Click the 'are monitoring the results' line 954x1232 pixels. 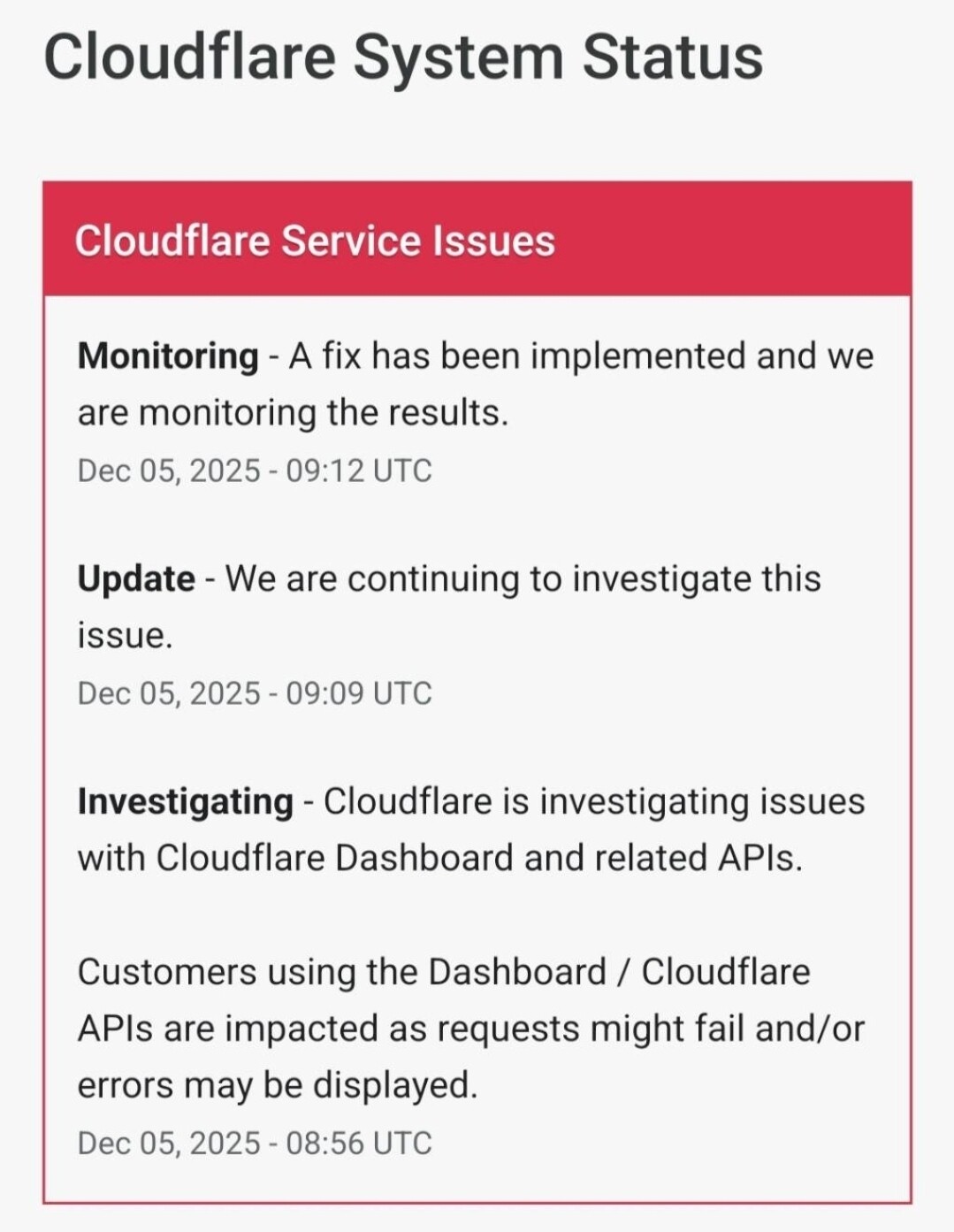(x=293, y=413)
